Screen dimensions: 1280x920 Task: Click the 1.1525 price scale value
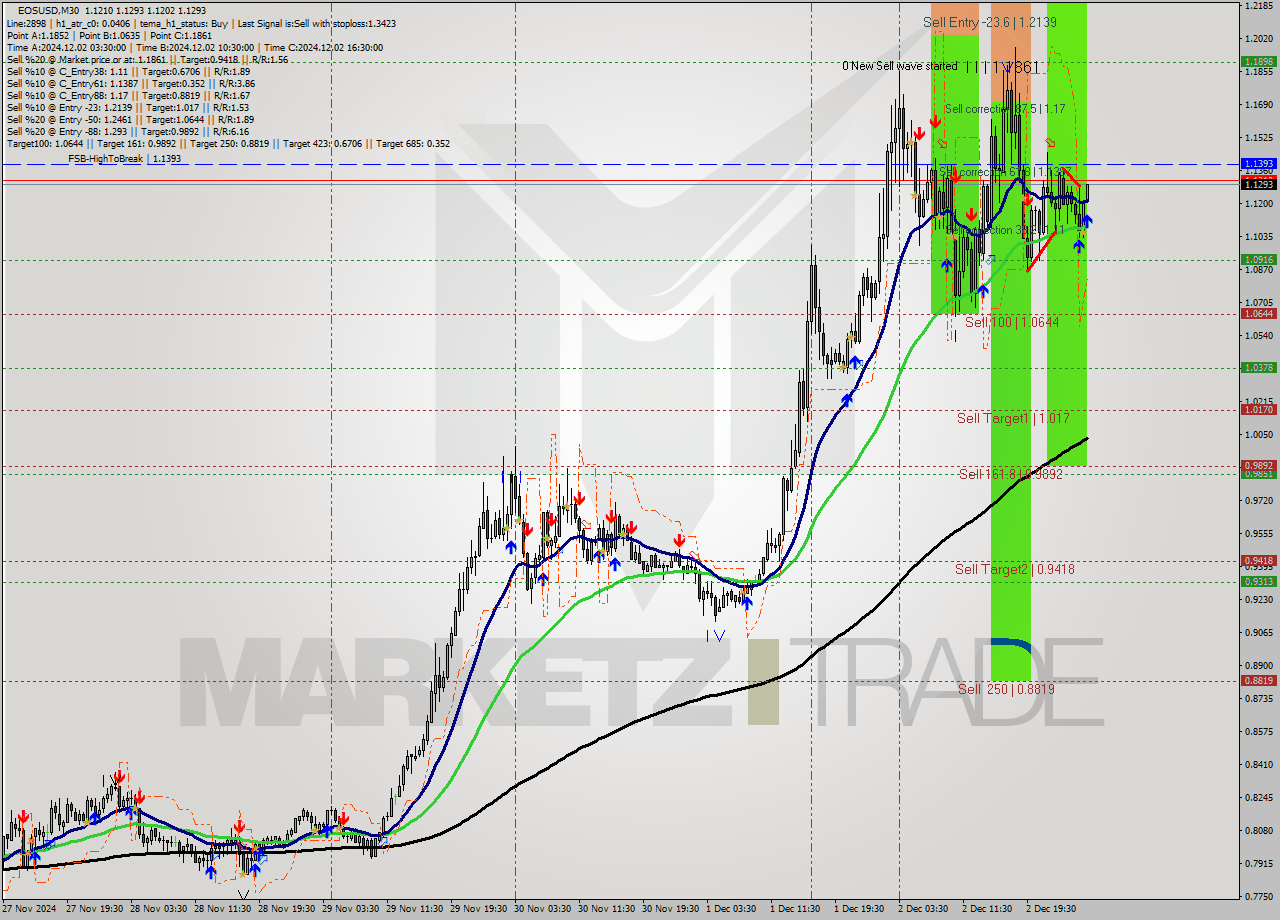(1258, 137)
